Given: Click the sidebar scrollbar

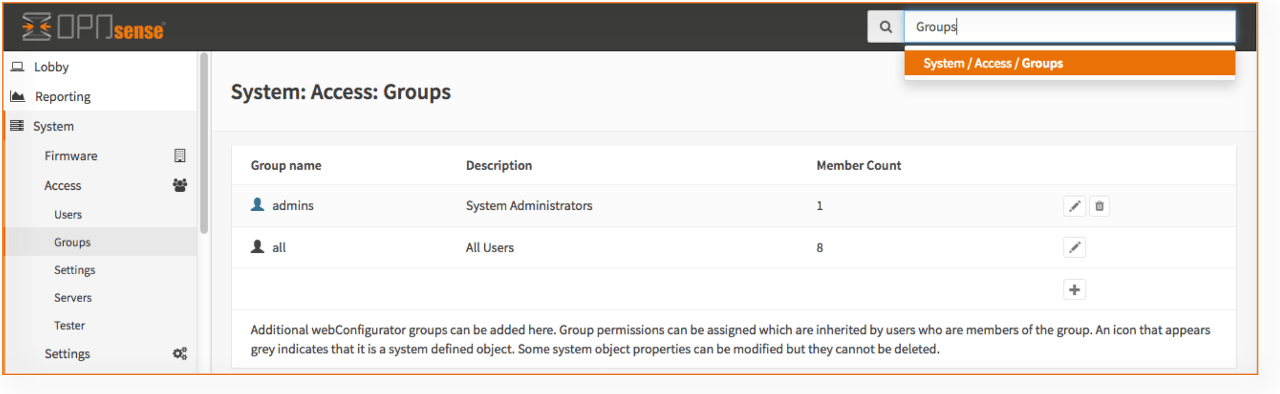Looking at the screenshot, I should coord(204,143).
